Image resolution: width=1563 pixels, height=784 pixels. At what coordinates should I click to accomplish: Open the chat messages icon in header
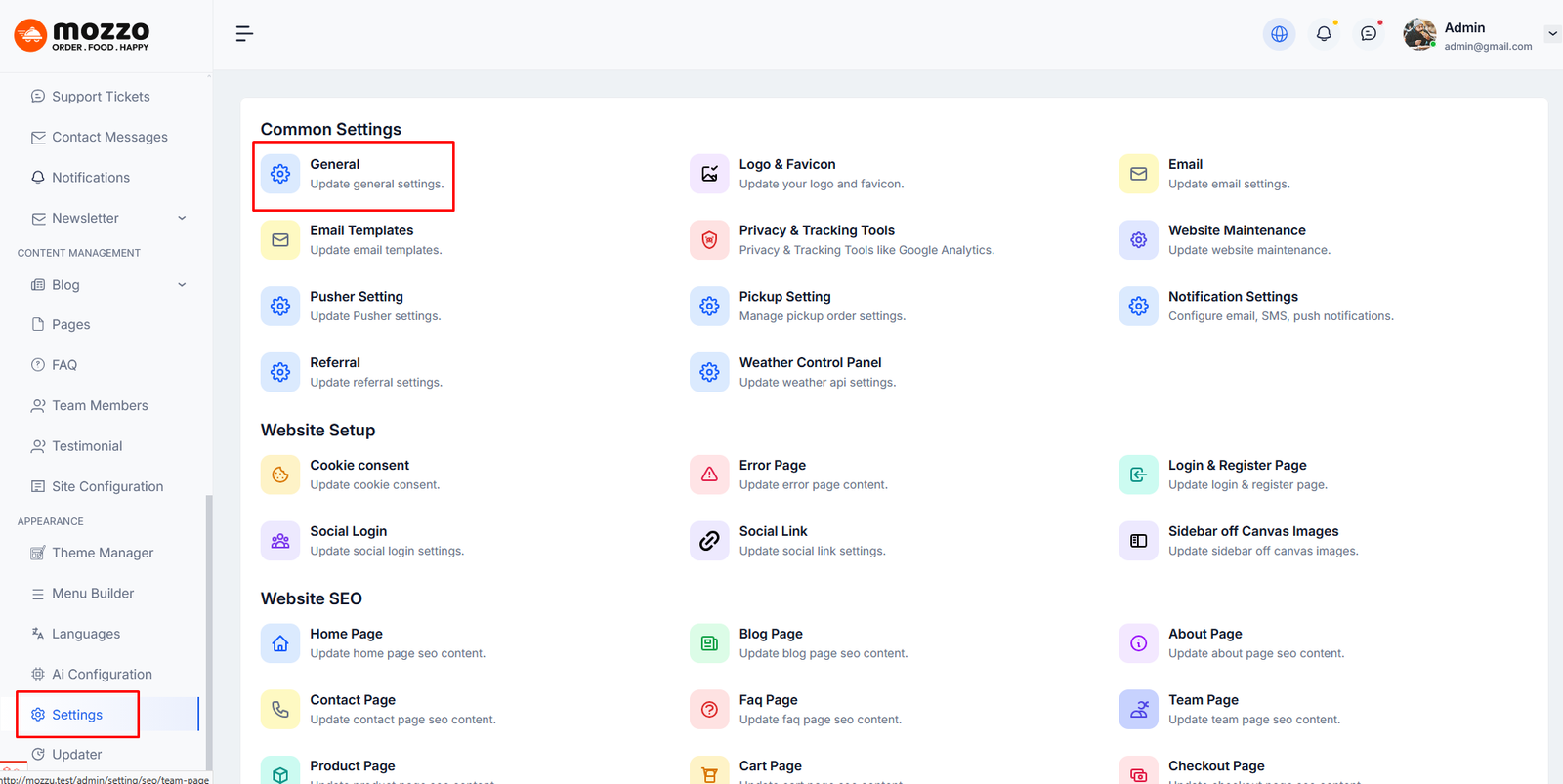click(x=1369, y=34)
